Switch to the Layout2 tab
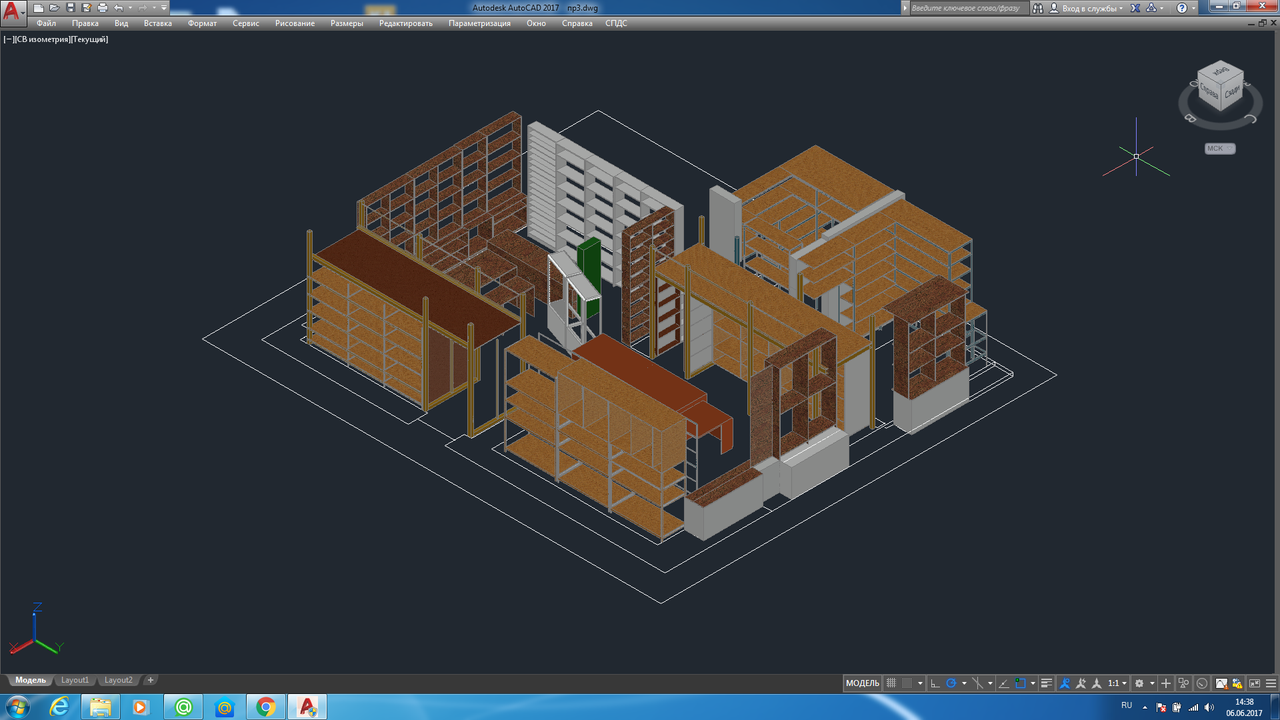Viewport: 1280px width, 720px height. point(118,680)
